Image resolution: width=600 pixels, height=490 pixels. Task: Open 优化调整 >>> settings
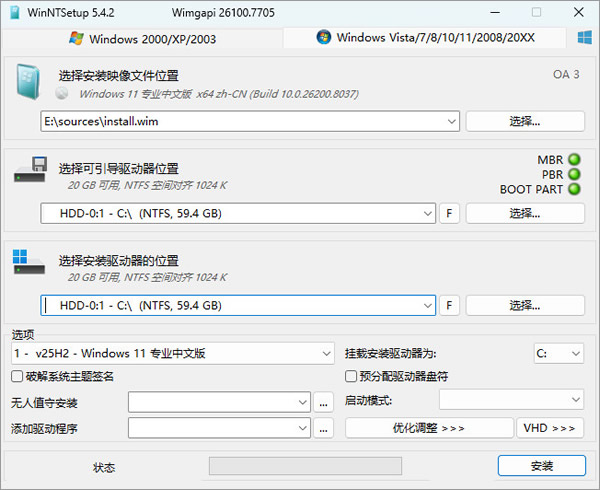pos(429,428)
